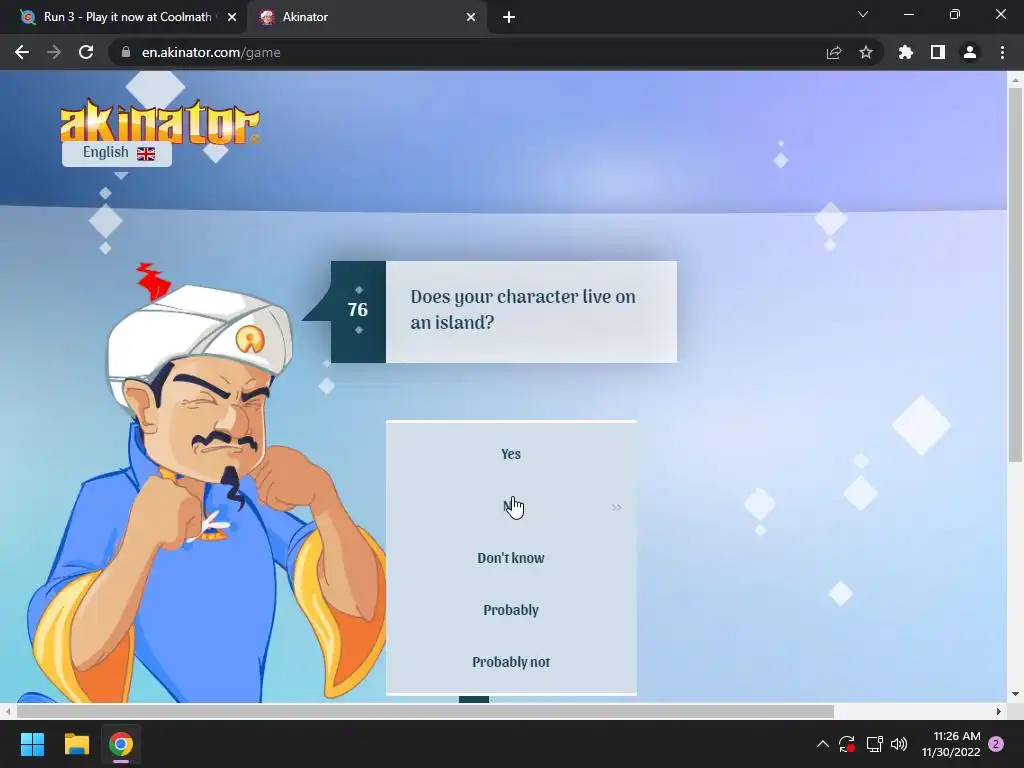Toggle the browser side panel
Screen dimensions: 1024x768
click(x=938, y=52)
